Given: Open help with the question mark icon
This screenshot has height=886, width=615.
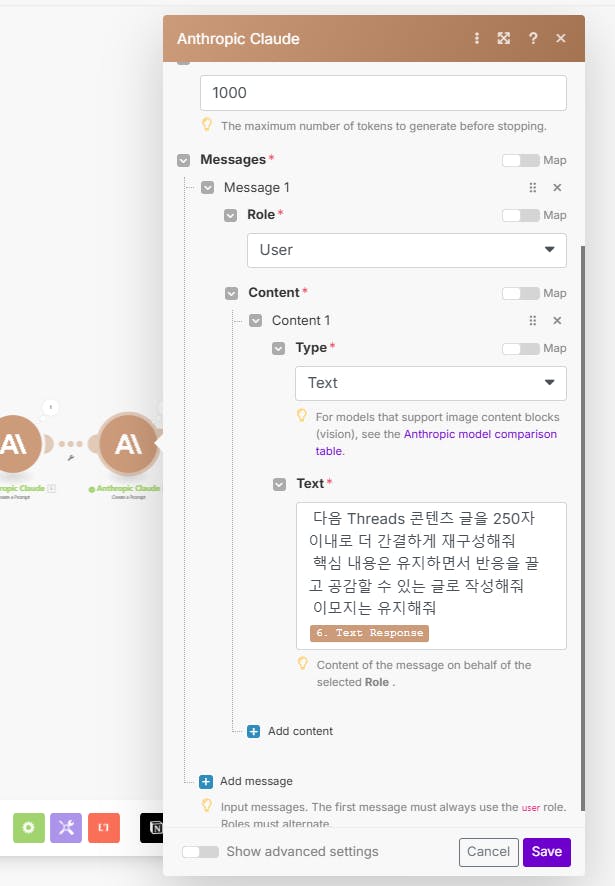Looking at the screenshot, I should [x=533, y=38].
